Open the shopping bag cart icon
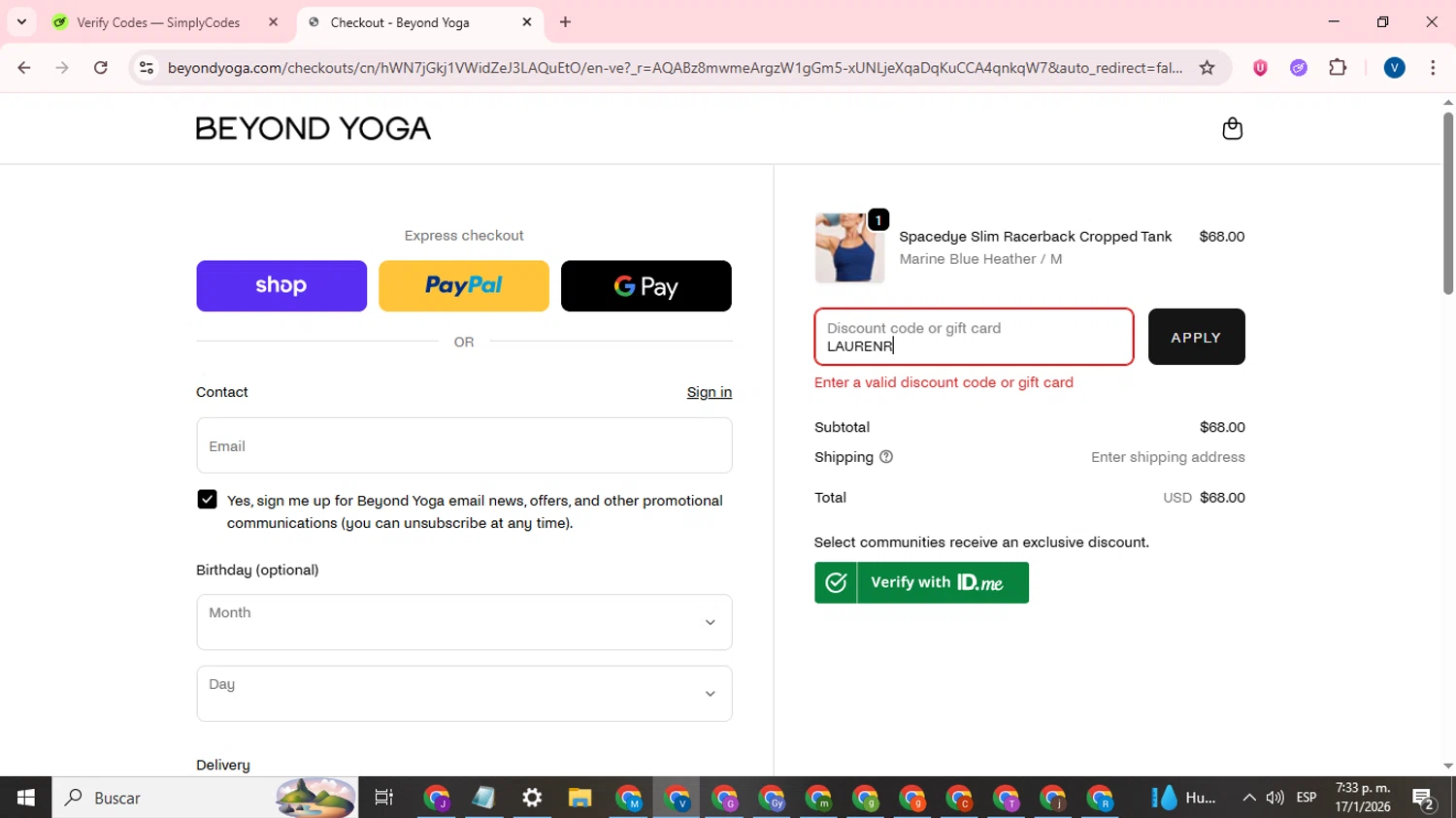 click(x=1232, y=128)
